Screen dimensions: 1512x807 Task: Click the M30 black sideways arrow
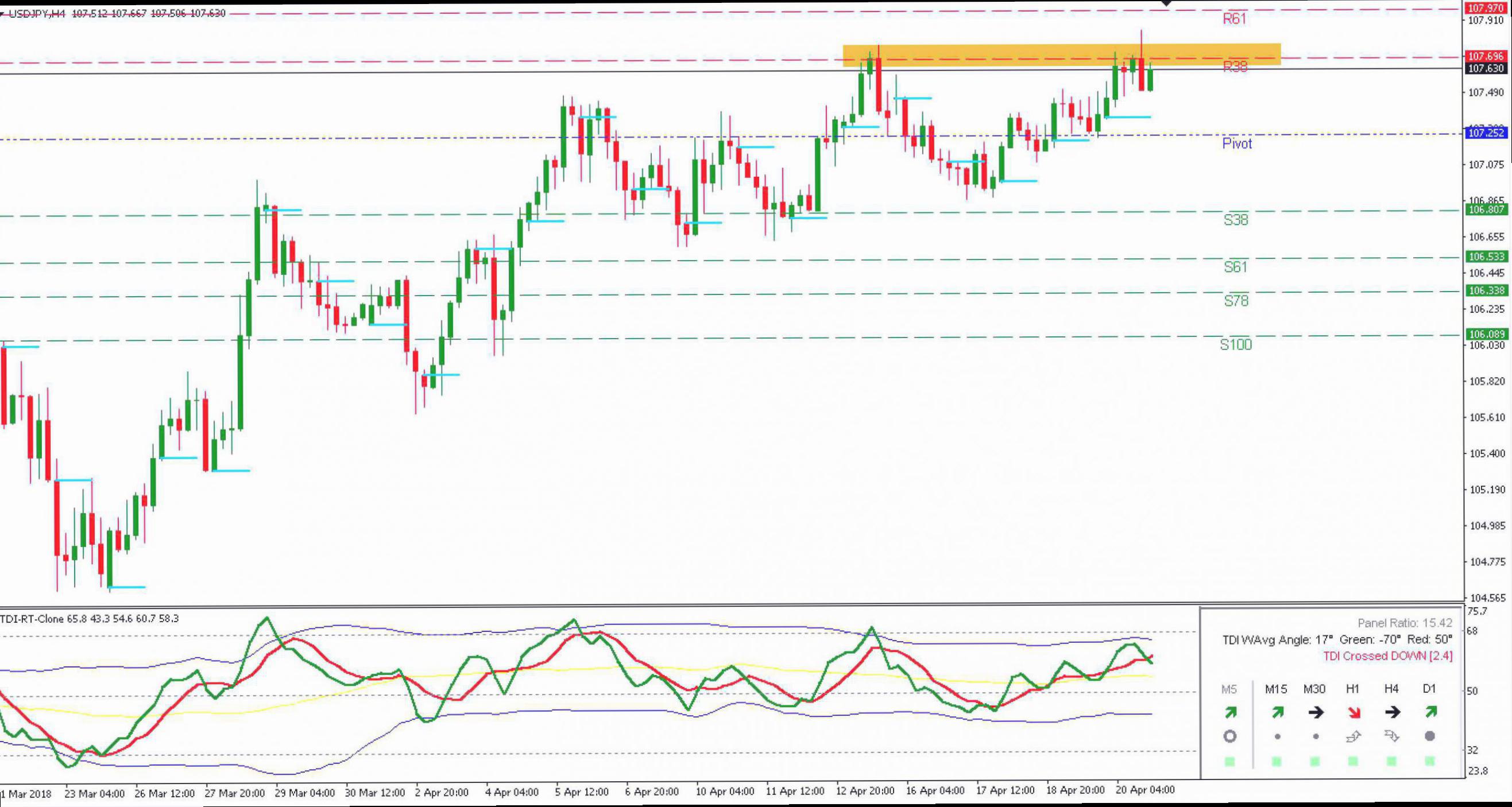click(x=1316, y=712)
